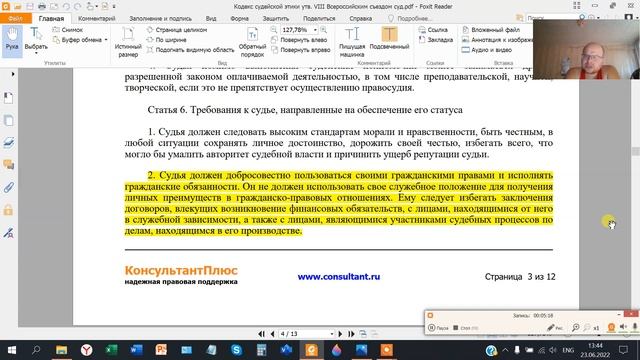This screenshot has height=360, width=640.
Task: Open the security lock sidebar panel
Action: tap(9, 210)
